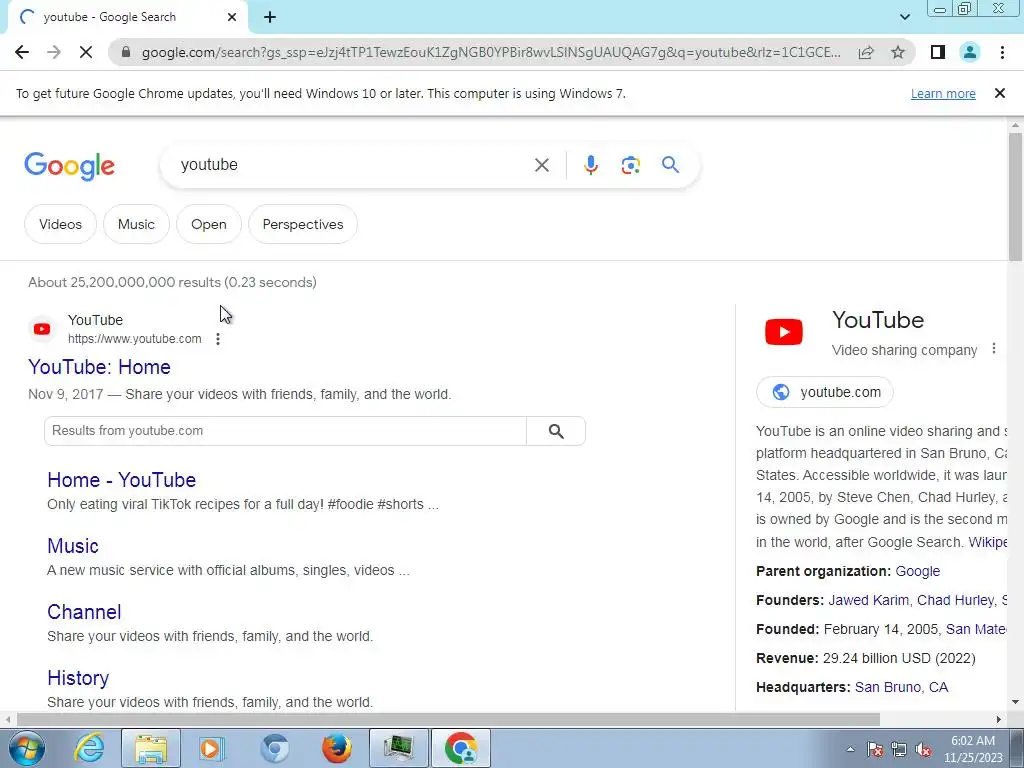The image size is (1024, 768).
Task: Open the History sitelink
Action: pos(78,678)
